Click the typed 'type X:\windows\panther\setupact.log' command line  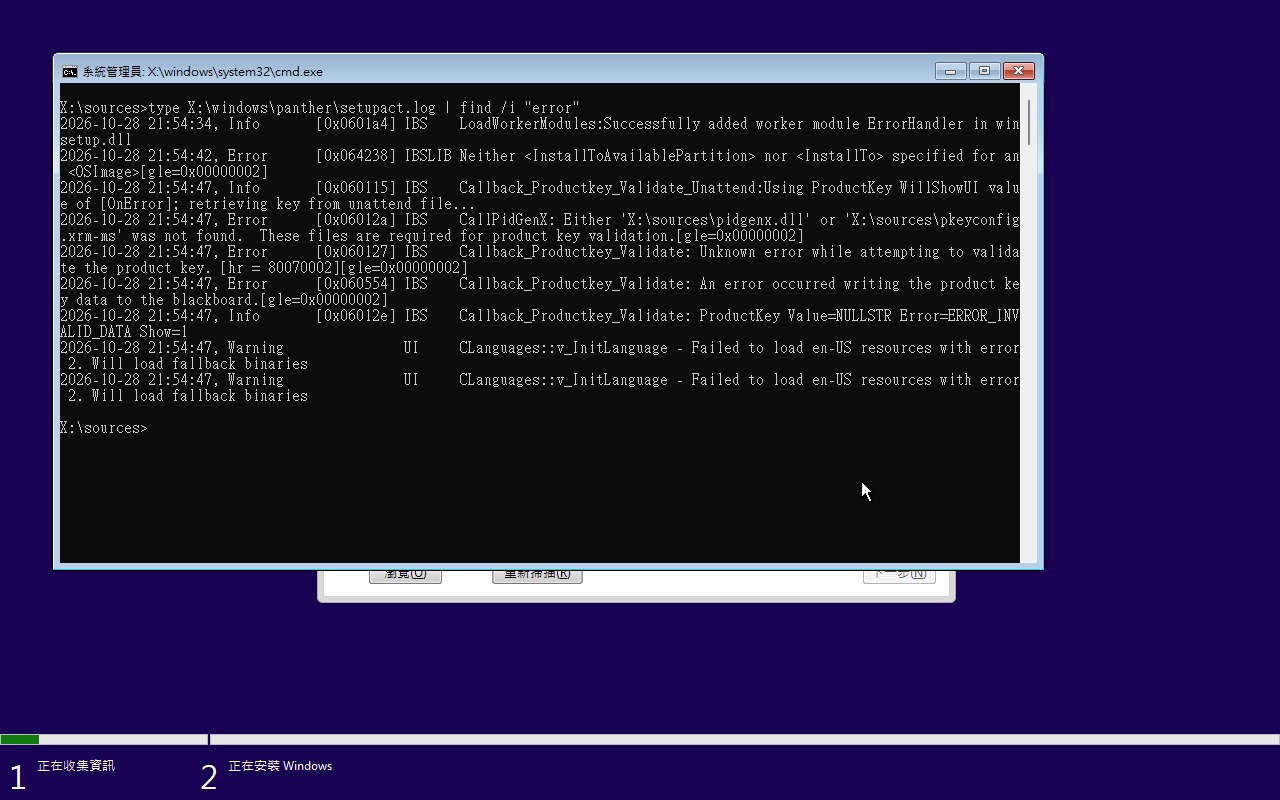tap(320, 108)
